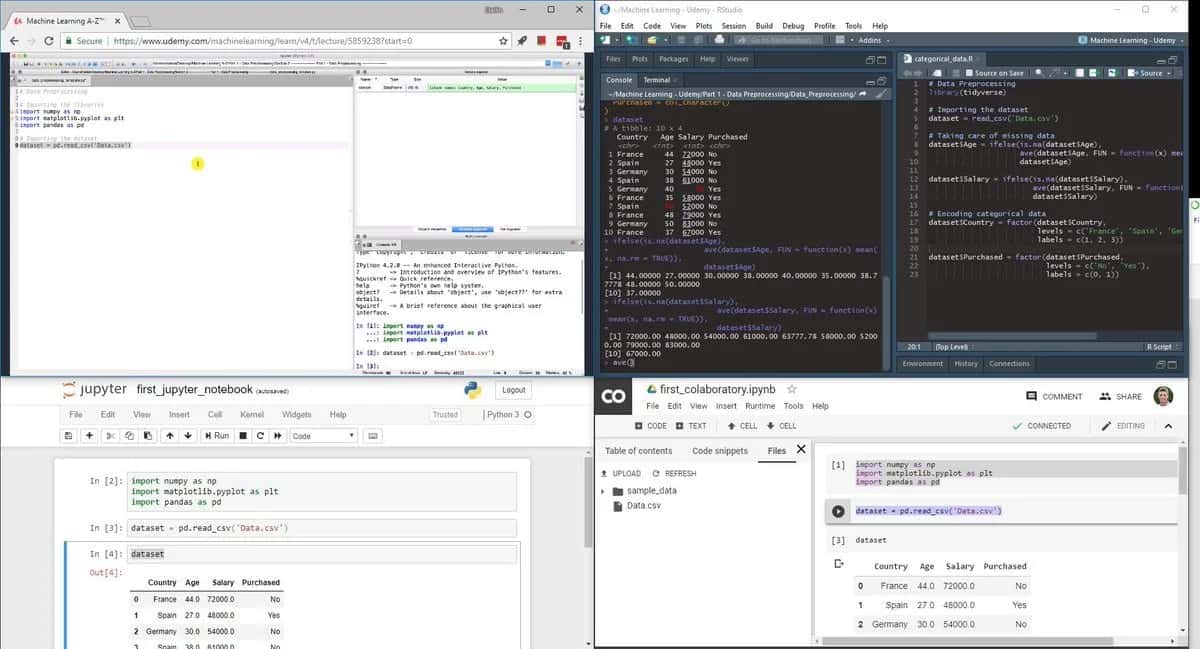This screenshot has width=1200, height=649.
Task: Open the Chrome three-dot menu
Action: click(x=580, y=41)
